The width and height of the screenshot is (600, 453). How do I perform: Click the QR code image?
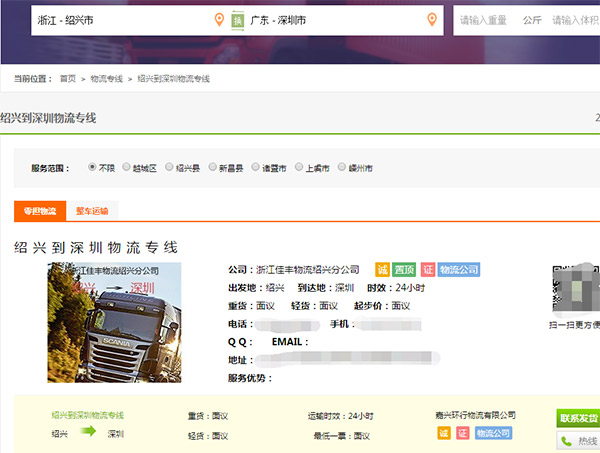click(x=576, y=289)
